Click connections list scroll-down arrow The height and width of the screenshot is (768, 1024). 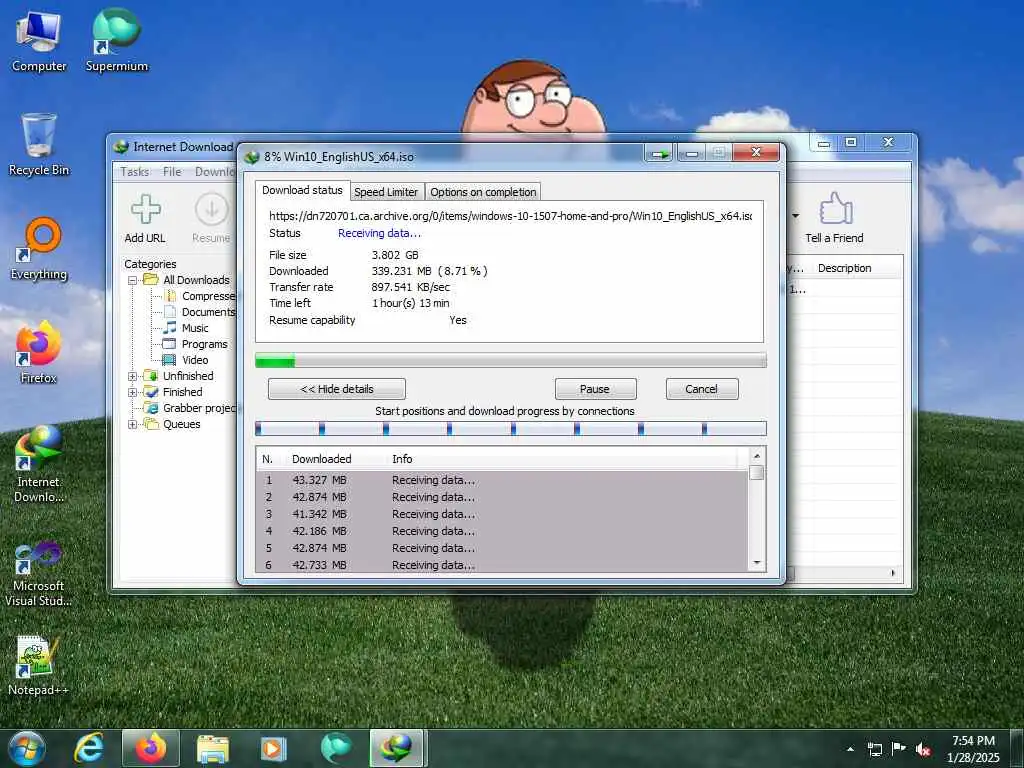pyautogui.click(x=757, y=563)
